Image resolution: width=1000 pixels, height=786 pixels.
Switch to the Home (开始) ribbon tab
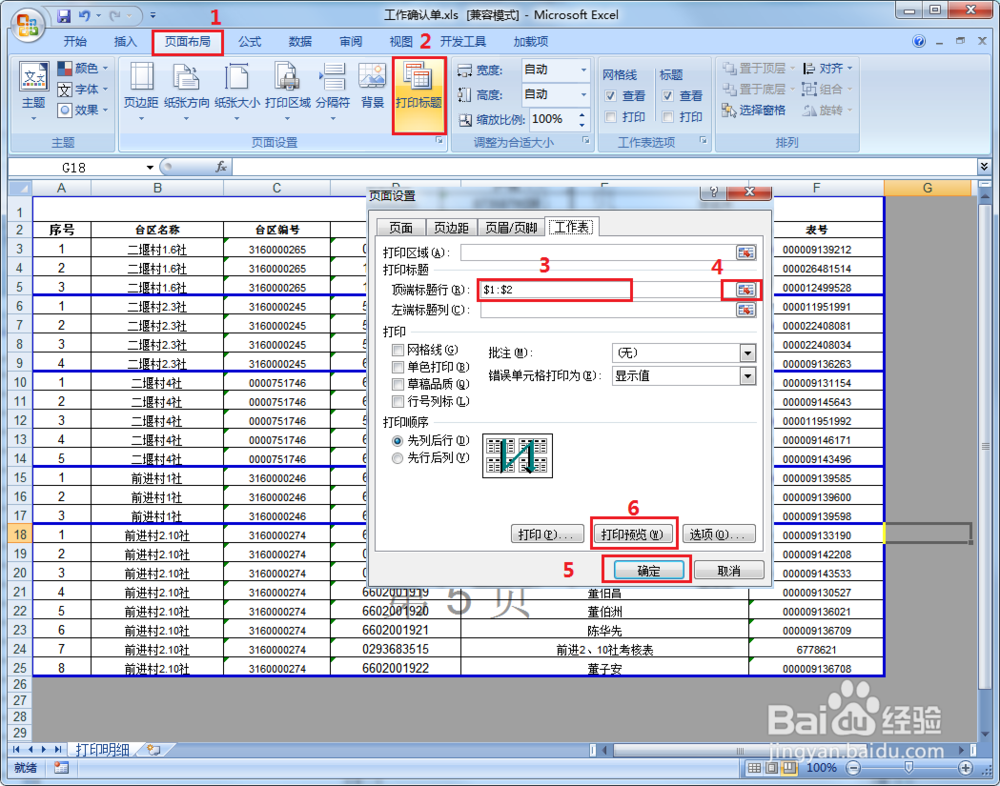point(75,41)
